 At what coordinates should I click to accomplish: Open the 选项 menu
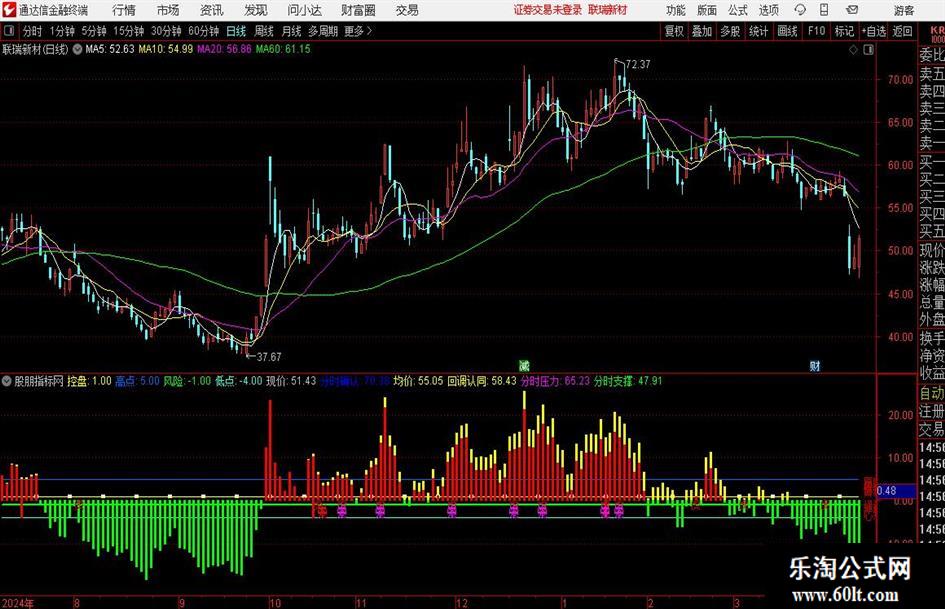click(x=768, y=10)
